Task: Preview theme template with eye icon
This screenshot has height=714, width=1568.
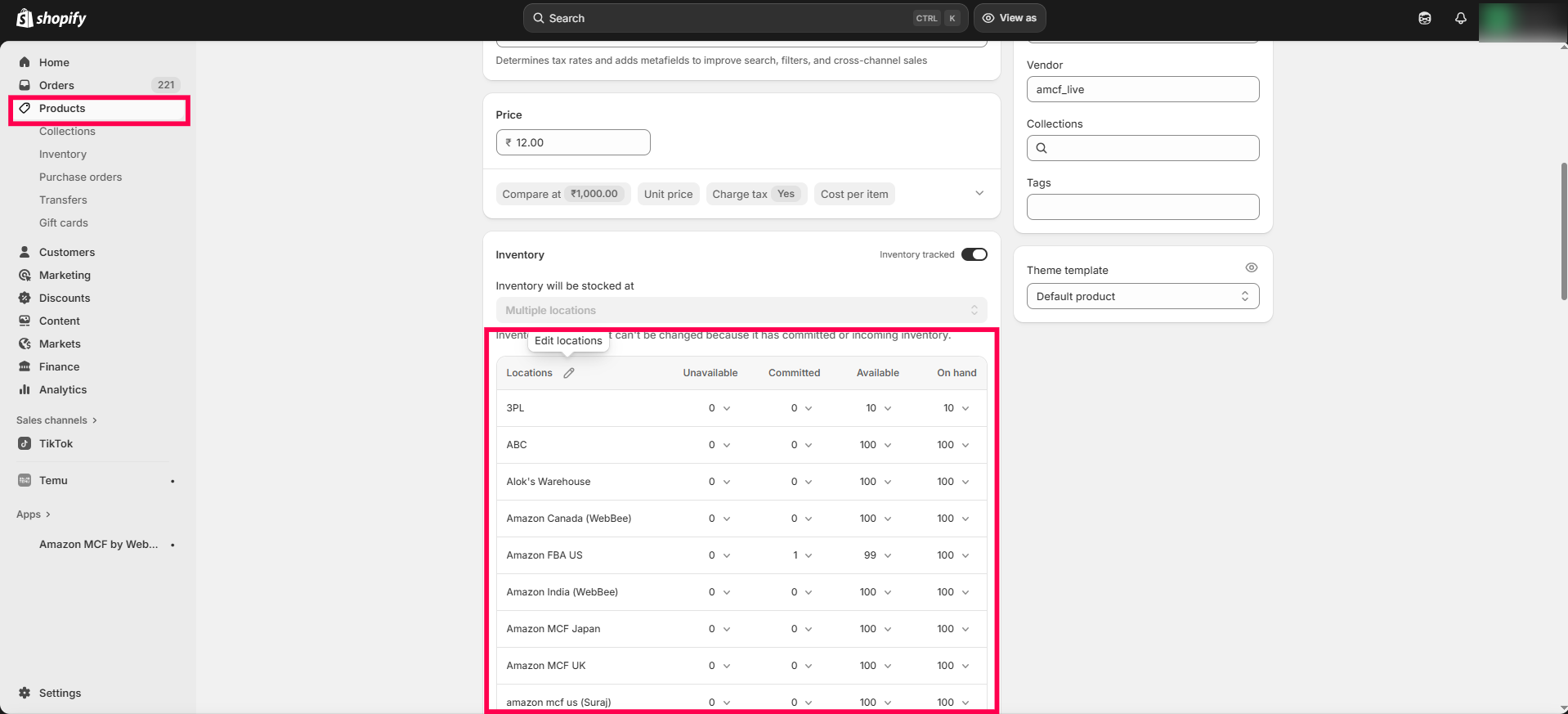Action: (1251, 267)
